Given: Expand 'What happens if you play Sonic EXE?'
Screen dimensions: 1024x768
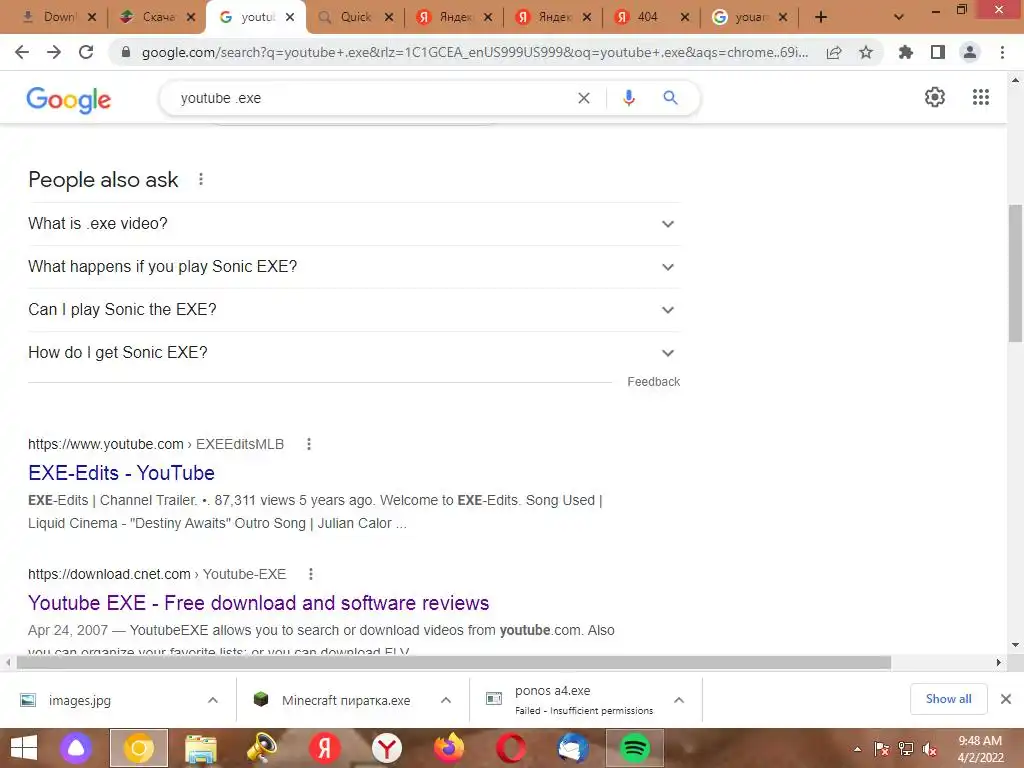Looking at the screenshot, I should [x=354, y=266].
